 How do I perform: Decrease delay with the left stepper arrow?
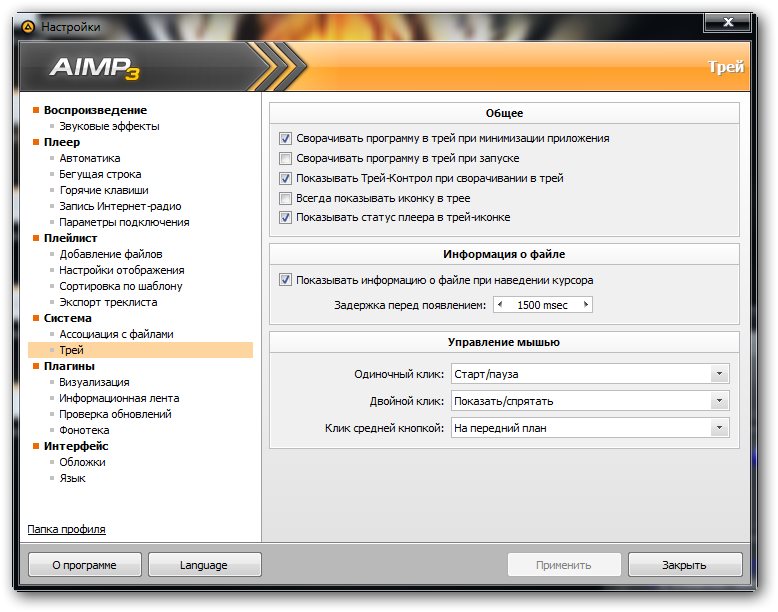click(x=500, y=304)
